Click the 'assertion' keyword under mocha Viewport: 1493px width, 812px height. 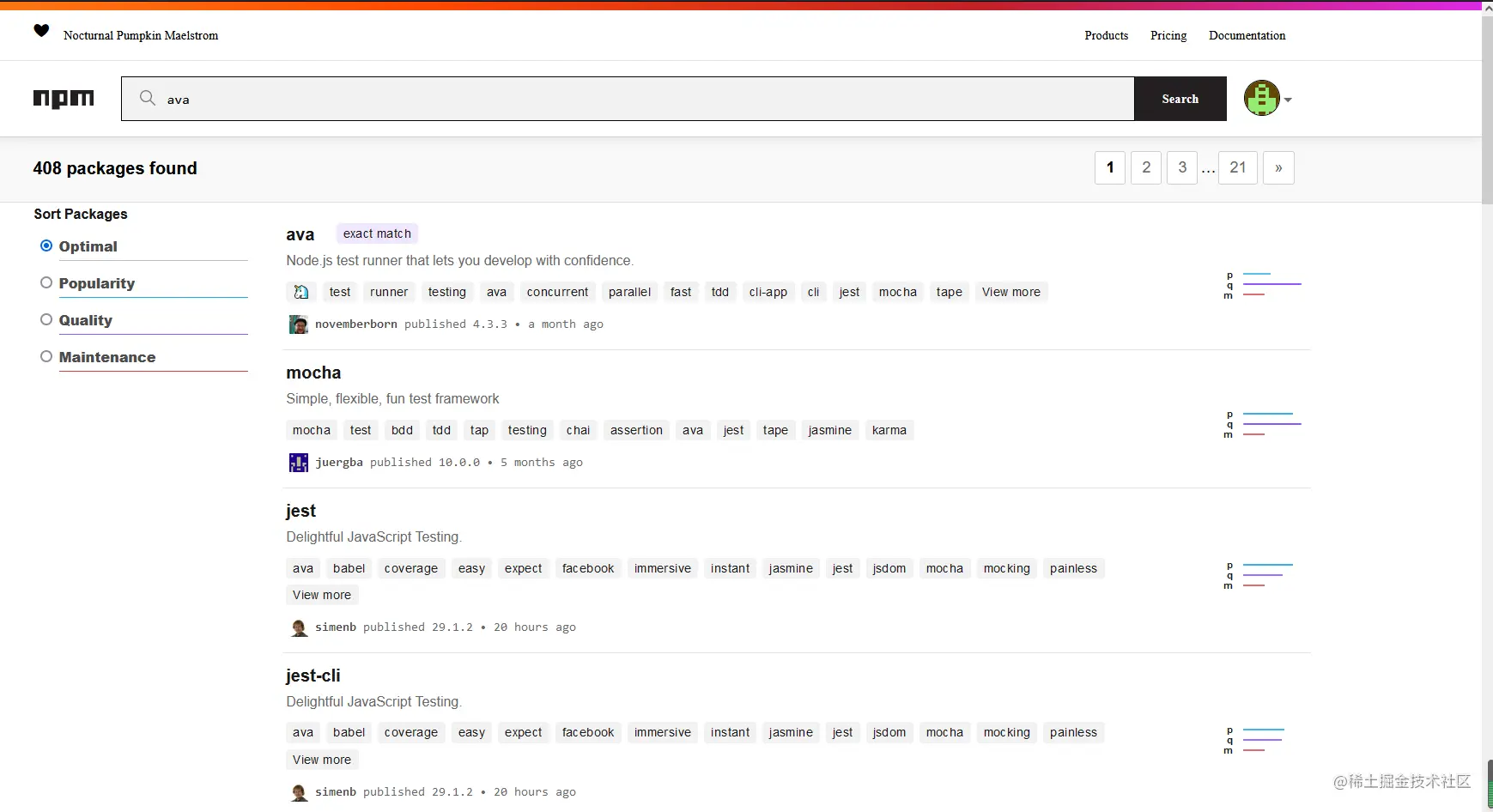[636, 430]
